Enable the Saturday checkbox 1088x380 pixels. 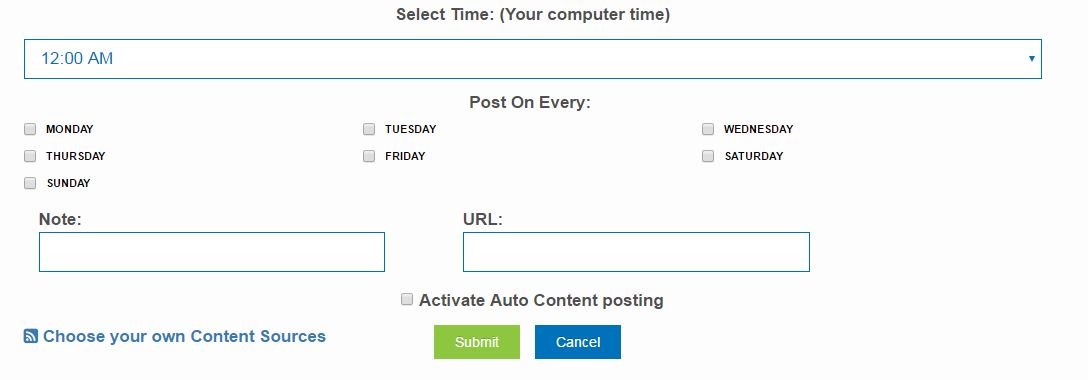708,156
